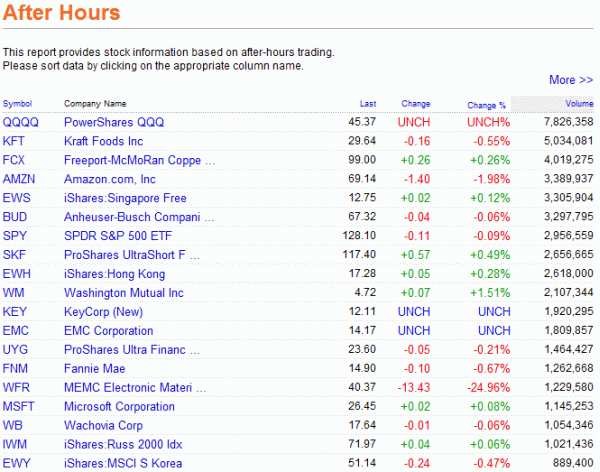Sort by Change % column header
This screenshot has height=472, width=600.
point(486,105)
